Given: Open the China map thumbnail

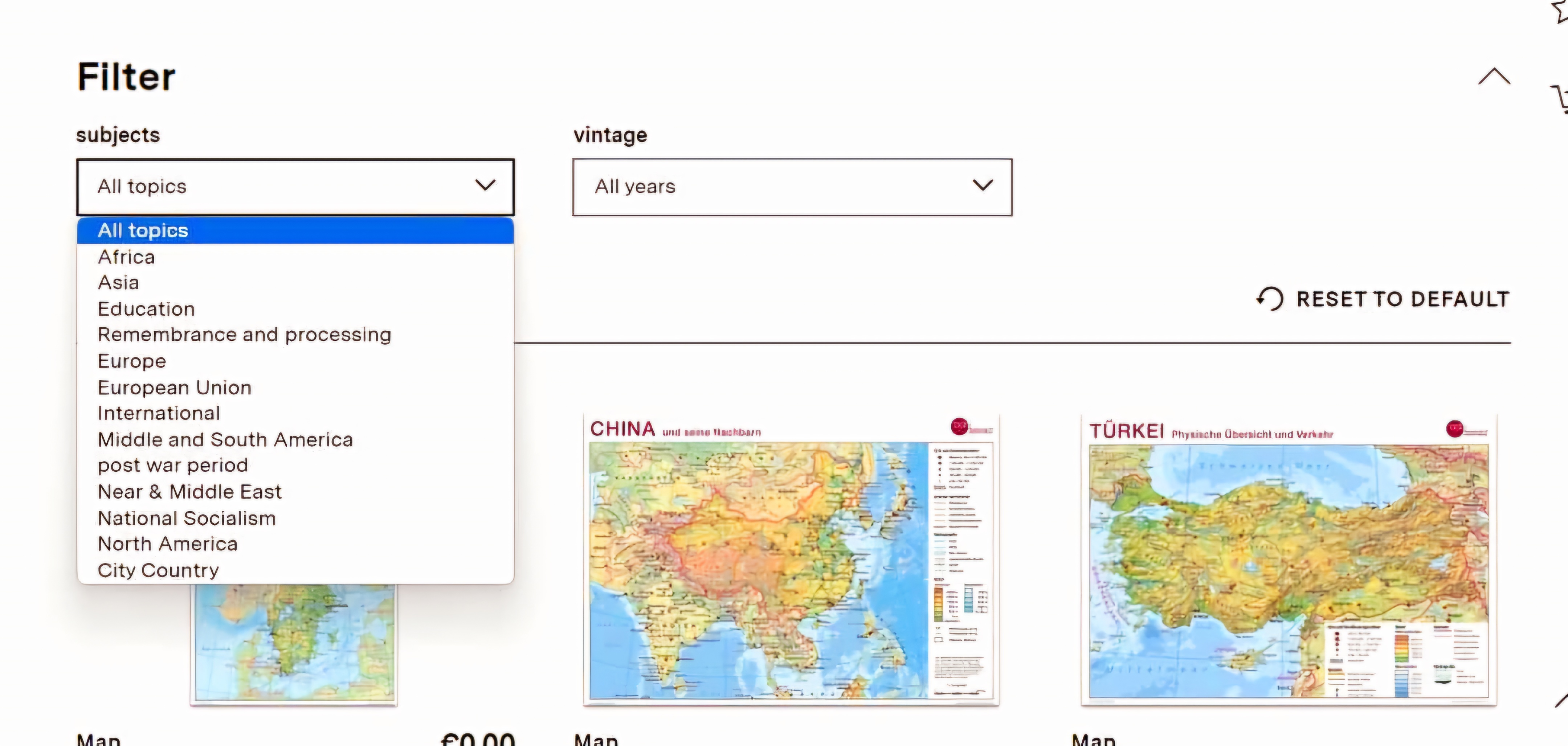Looking at the screenshot, I should 791,560.
